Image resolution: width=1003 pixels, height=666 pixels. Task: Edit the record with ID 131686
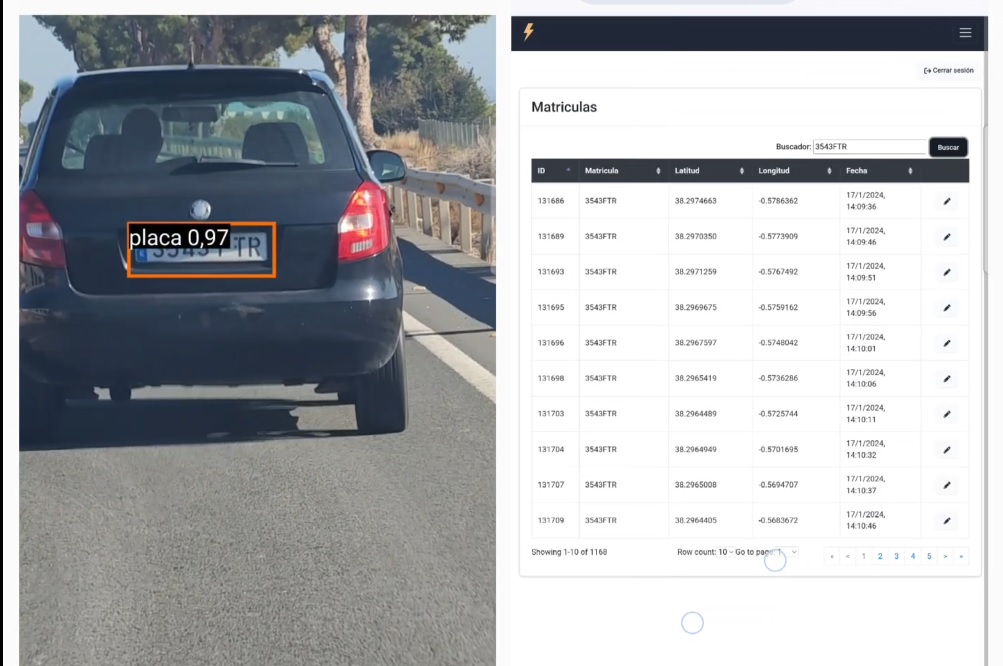tap(947, 201)
